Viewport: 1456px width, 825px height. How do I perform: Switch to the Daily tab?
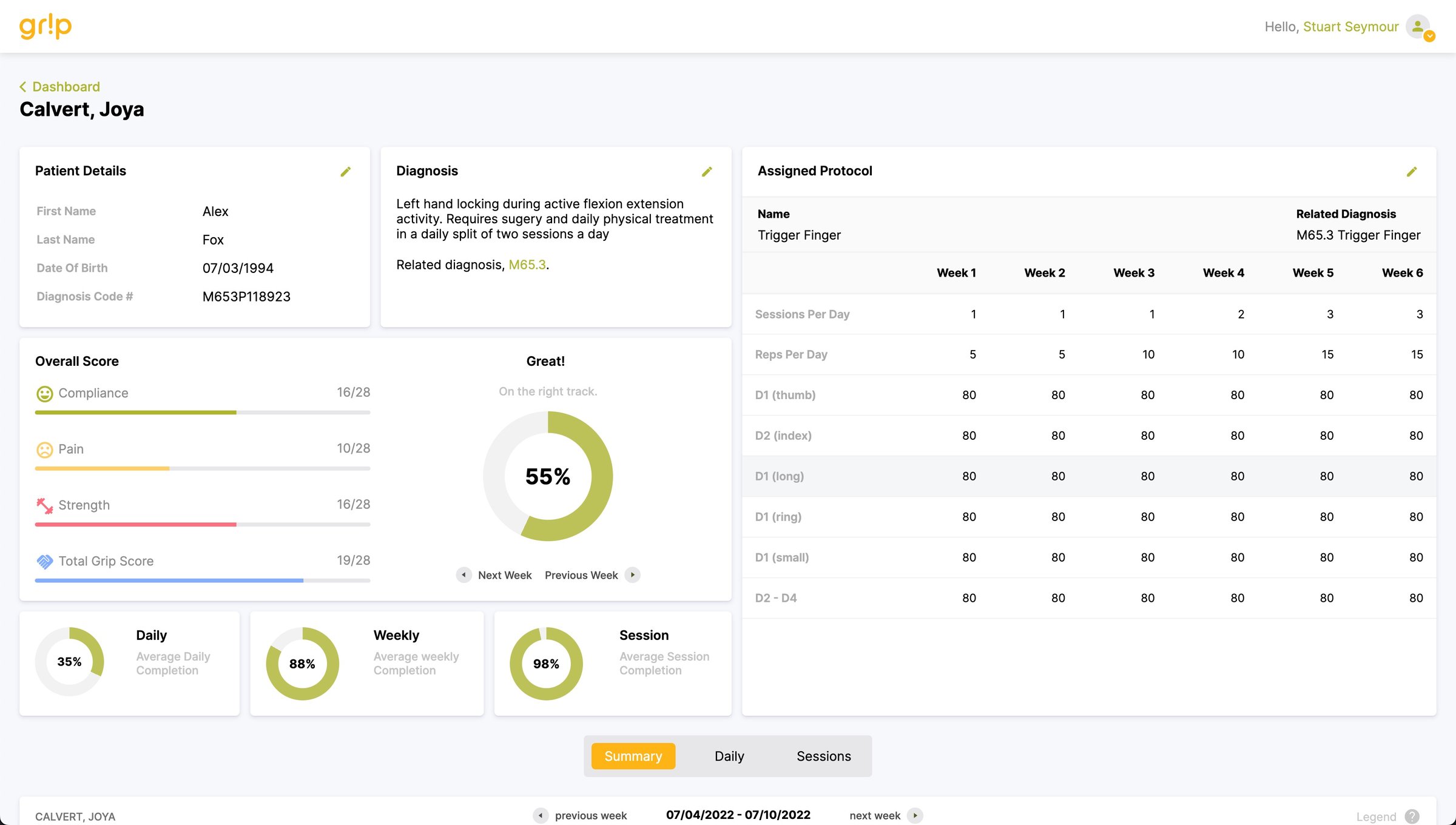pos(729,756)
